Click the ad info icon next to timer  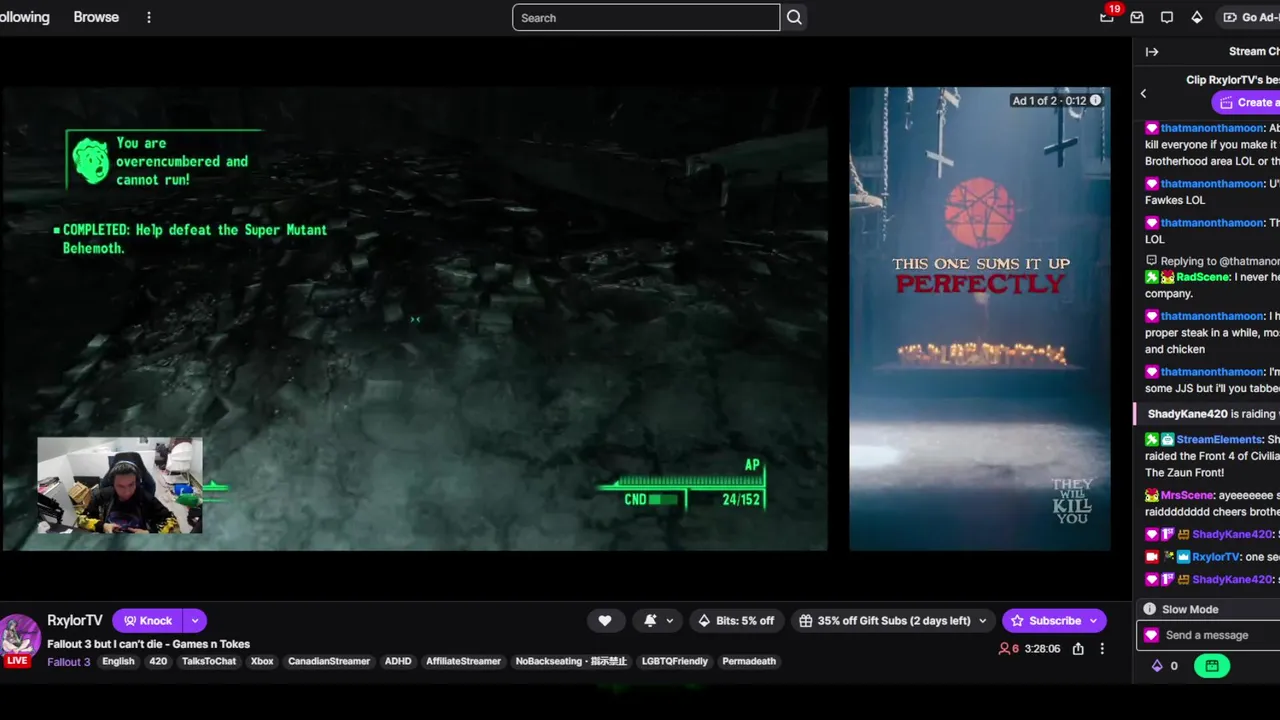point(1096,100)
